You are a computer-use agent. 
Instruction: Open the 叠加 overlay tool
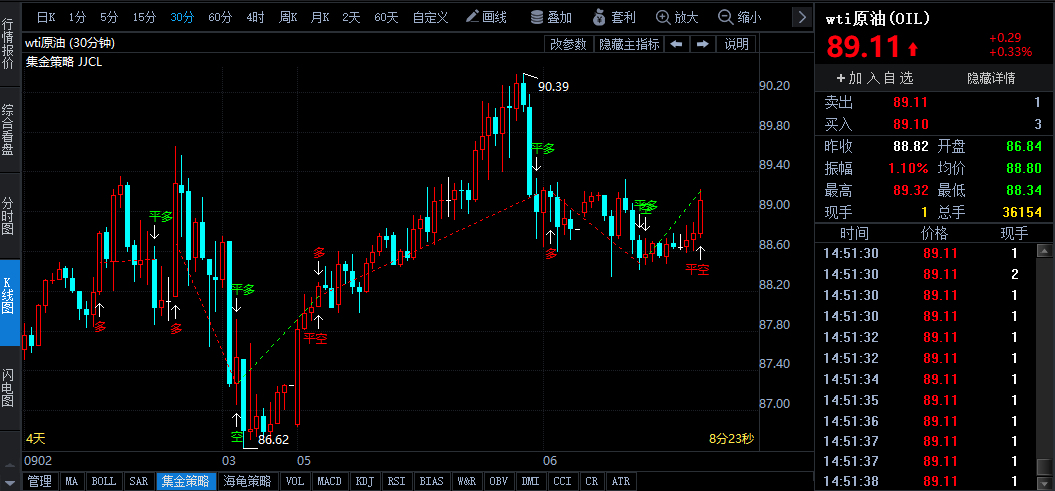(550, 17)
